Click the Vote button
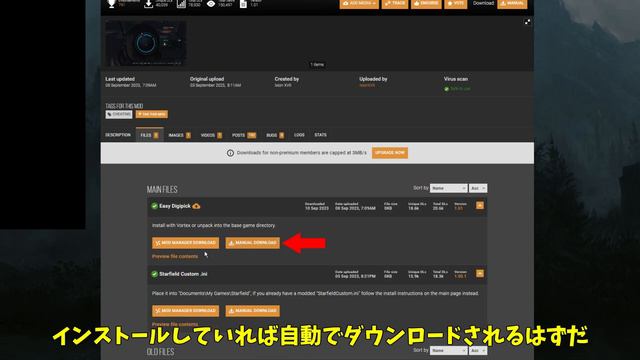Viewport: 640px width, 360px height. point(456,4)
